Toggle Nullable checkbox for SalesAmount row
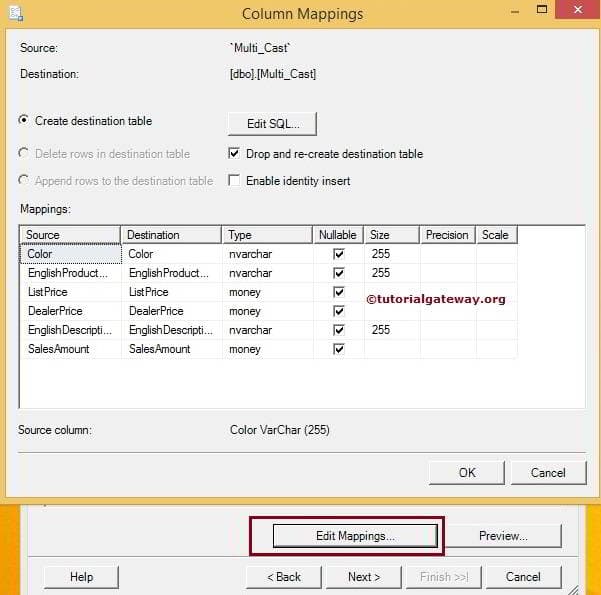Viewport: 601px width, 595px height. (x=339, y=349)
